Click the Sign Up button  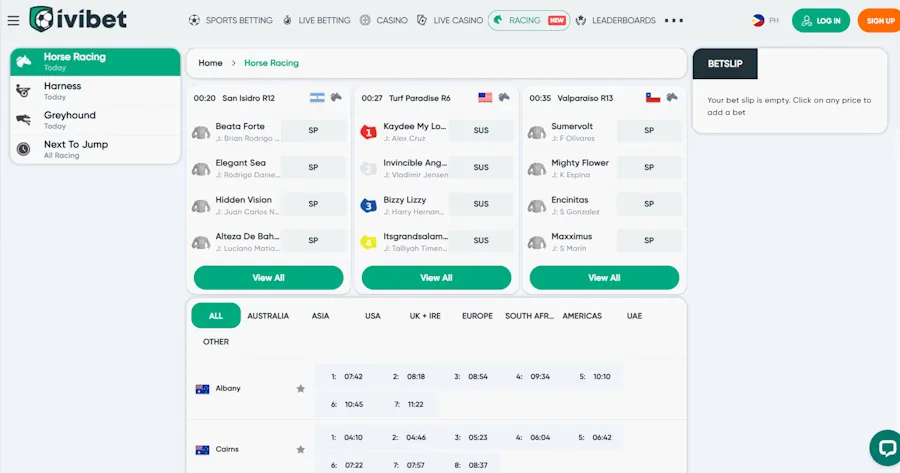pyautogui.click(x=879, y=21)
